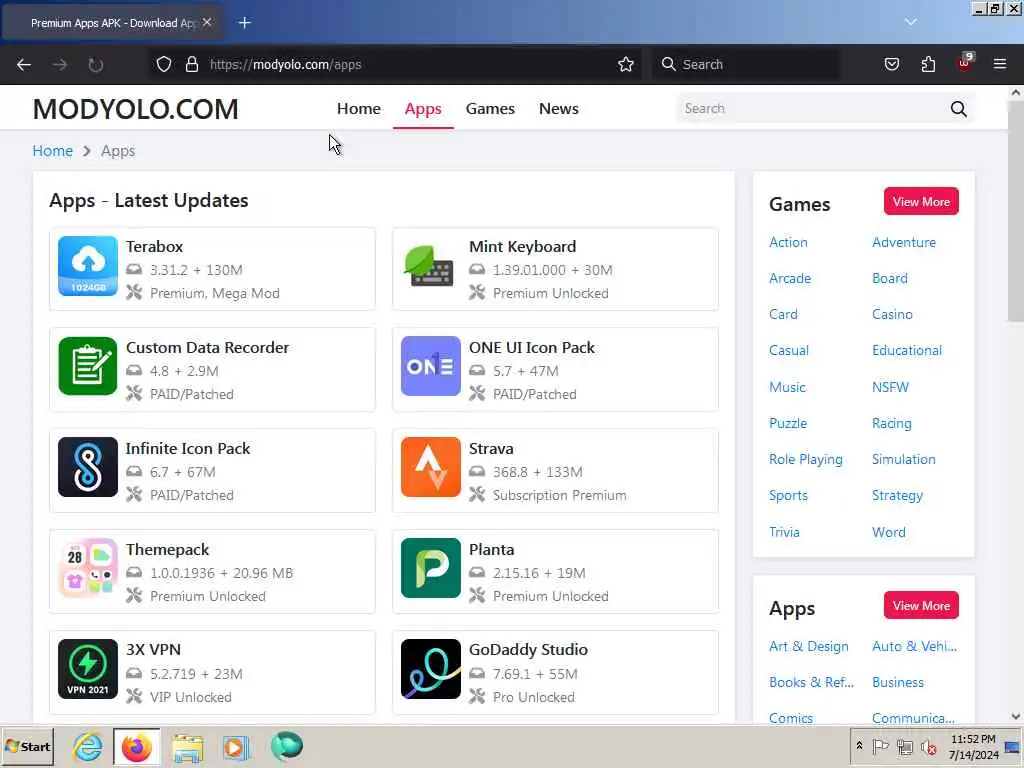
Task: Click the page vertical scrollbar thumb
Action: (x=1016, y=210)
